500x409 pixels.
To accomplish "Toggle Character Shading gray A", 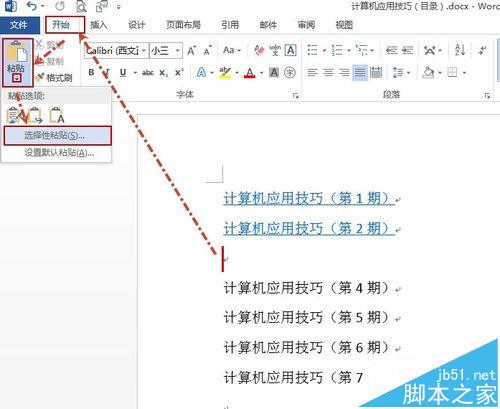I will coord(274,72).
